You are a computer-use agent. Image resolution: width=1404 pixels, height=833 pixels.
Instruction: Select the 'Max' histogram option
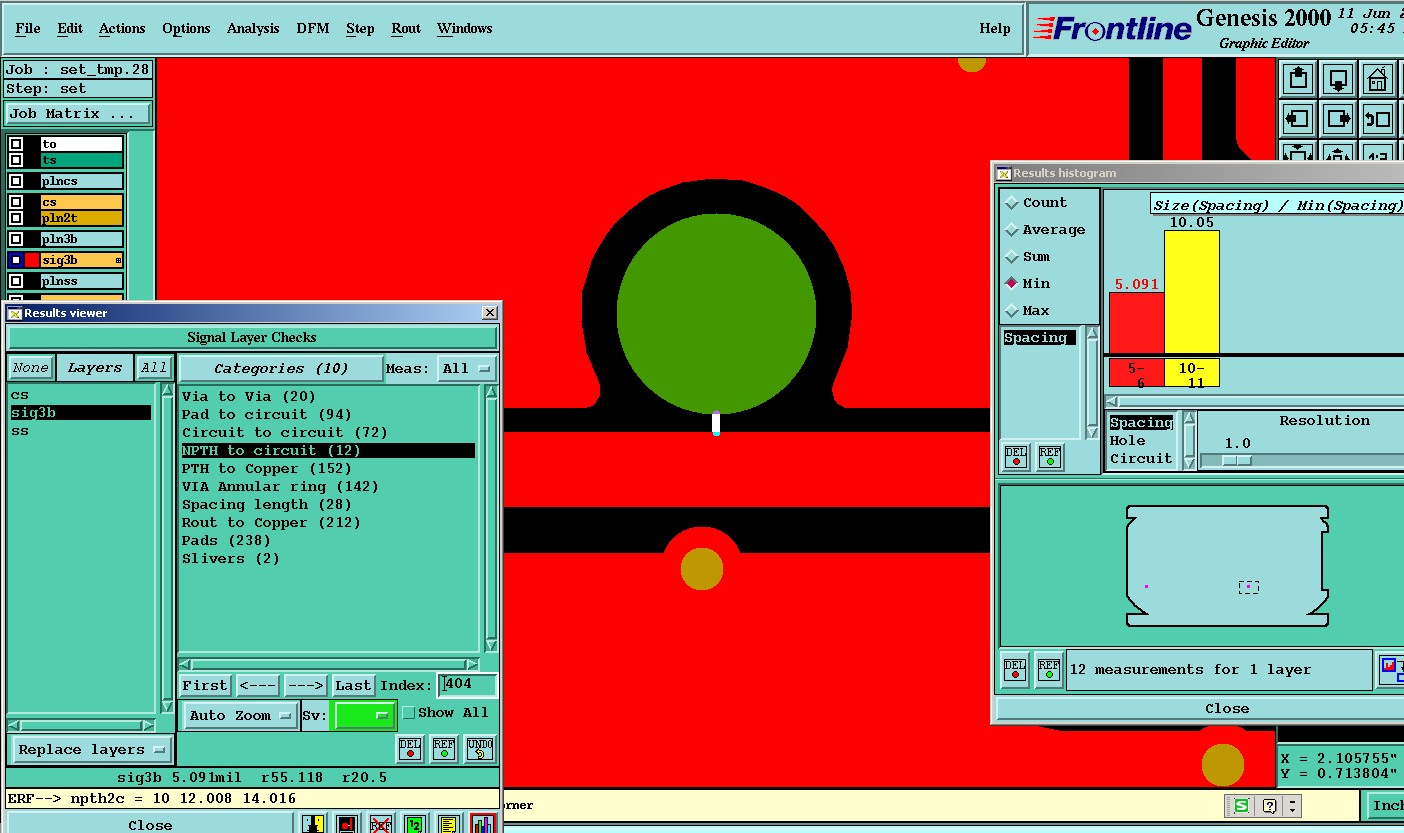(x=1012, y=310)
